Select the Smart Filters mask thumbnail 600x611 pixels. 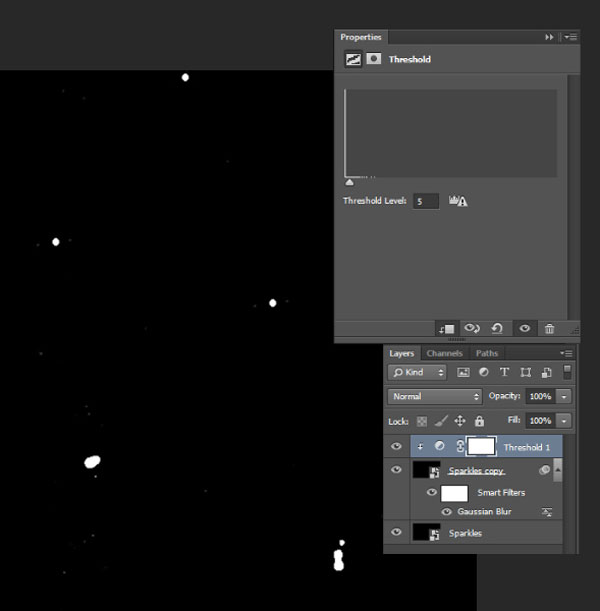pos(454,493)
